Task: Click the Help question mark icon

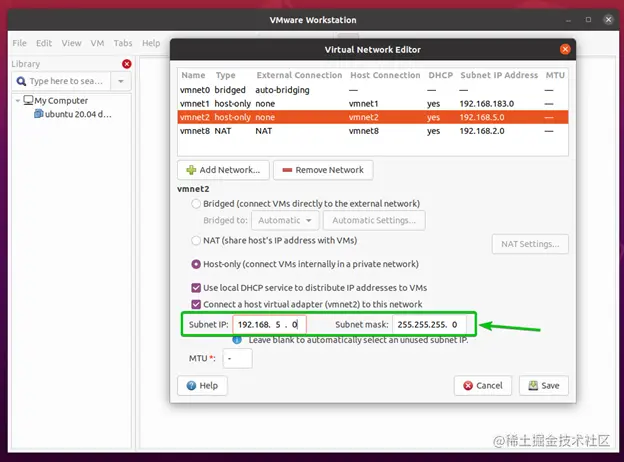Action: tap(191, 386)
